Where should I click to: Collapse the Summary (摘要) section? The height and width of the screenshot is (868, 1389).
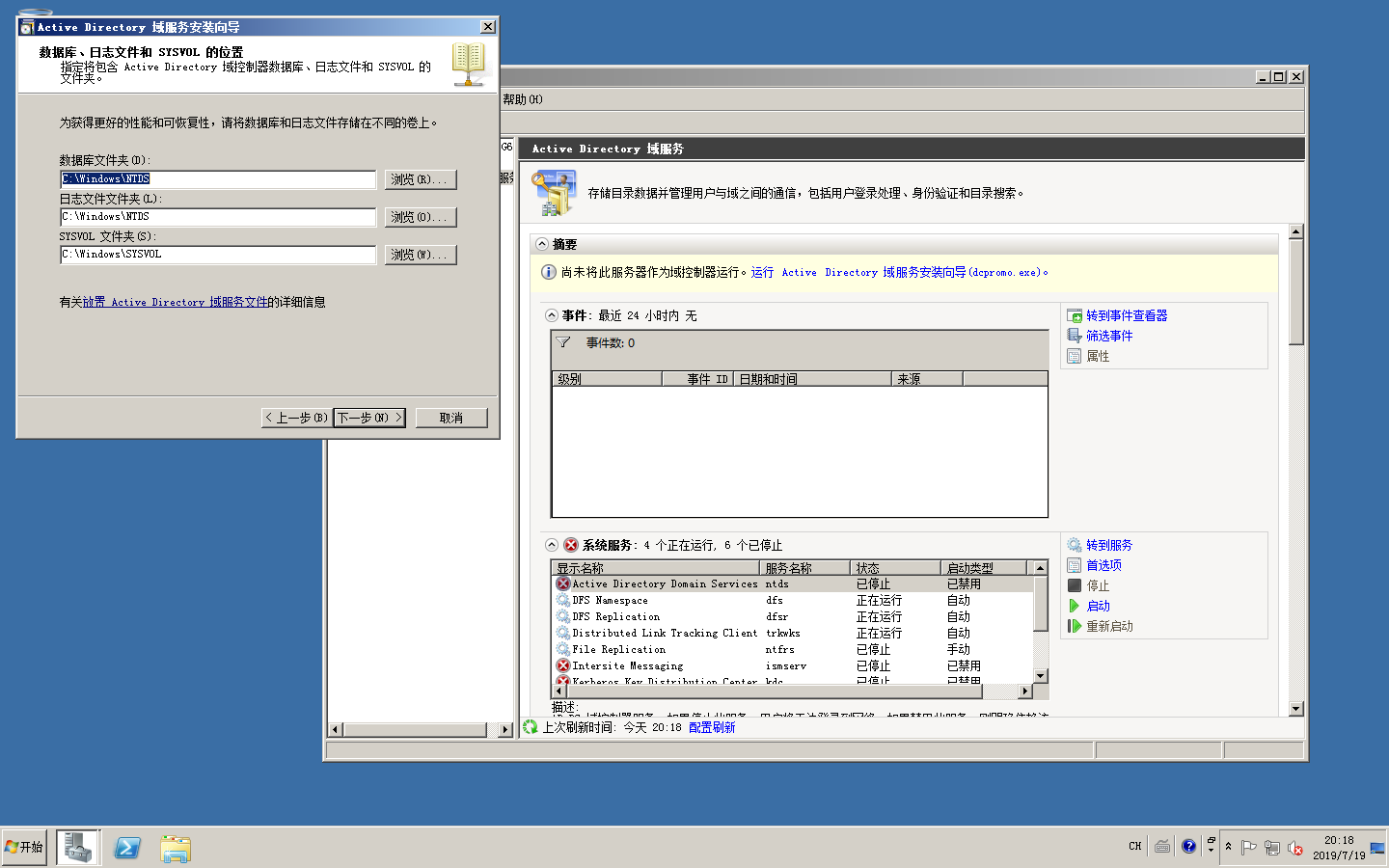(x=542, y=244)
